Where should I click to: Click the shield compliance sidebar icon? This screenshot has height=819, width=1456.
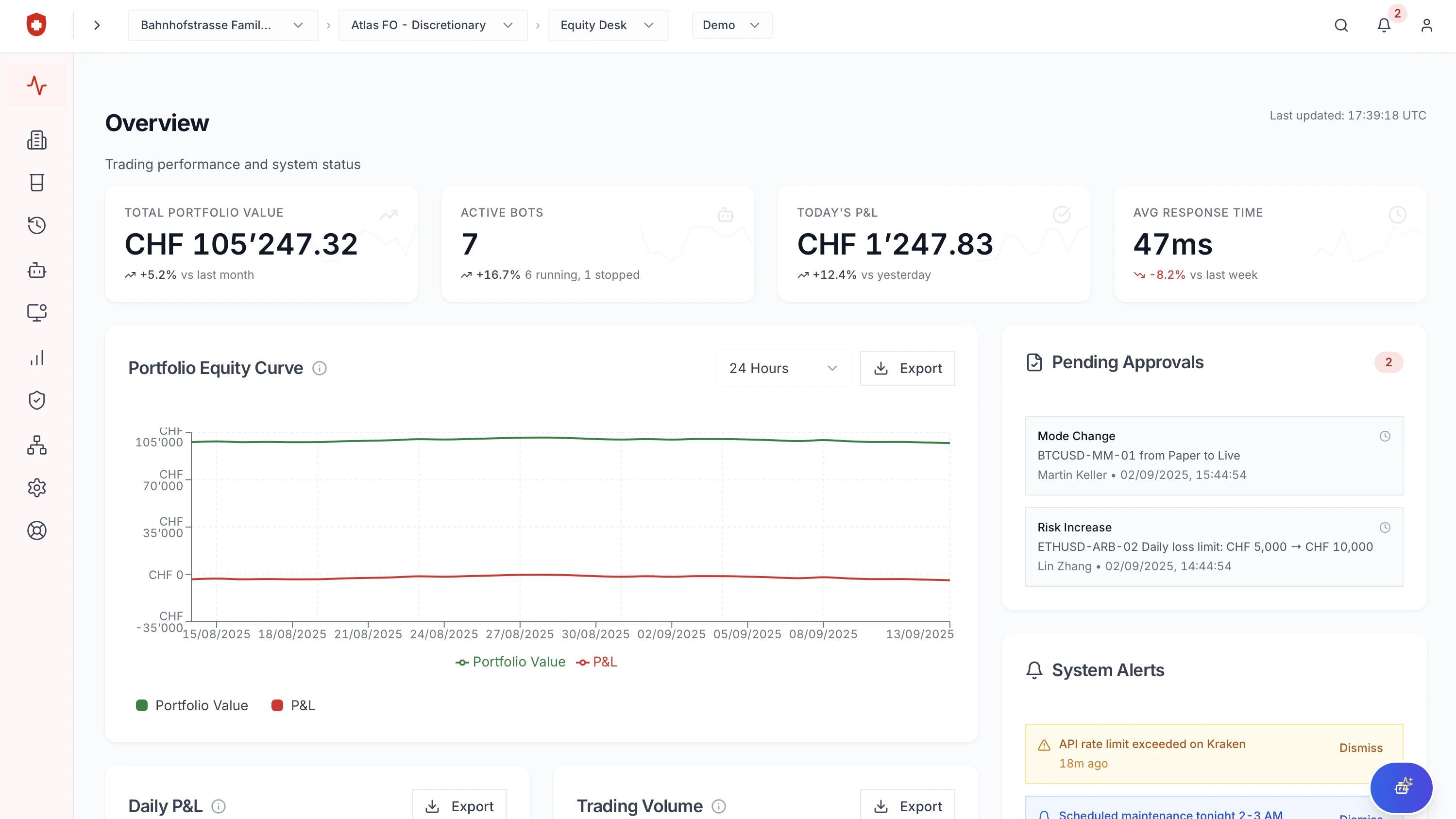37,400
